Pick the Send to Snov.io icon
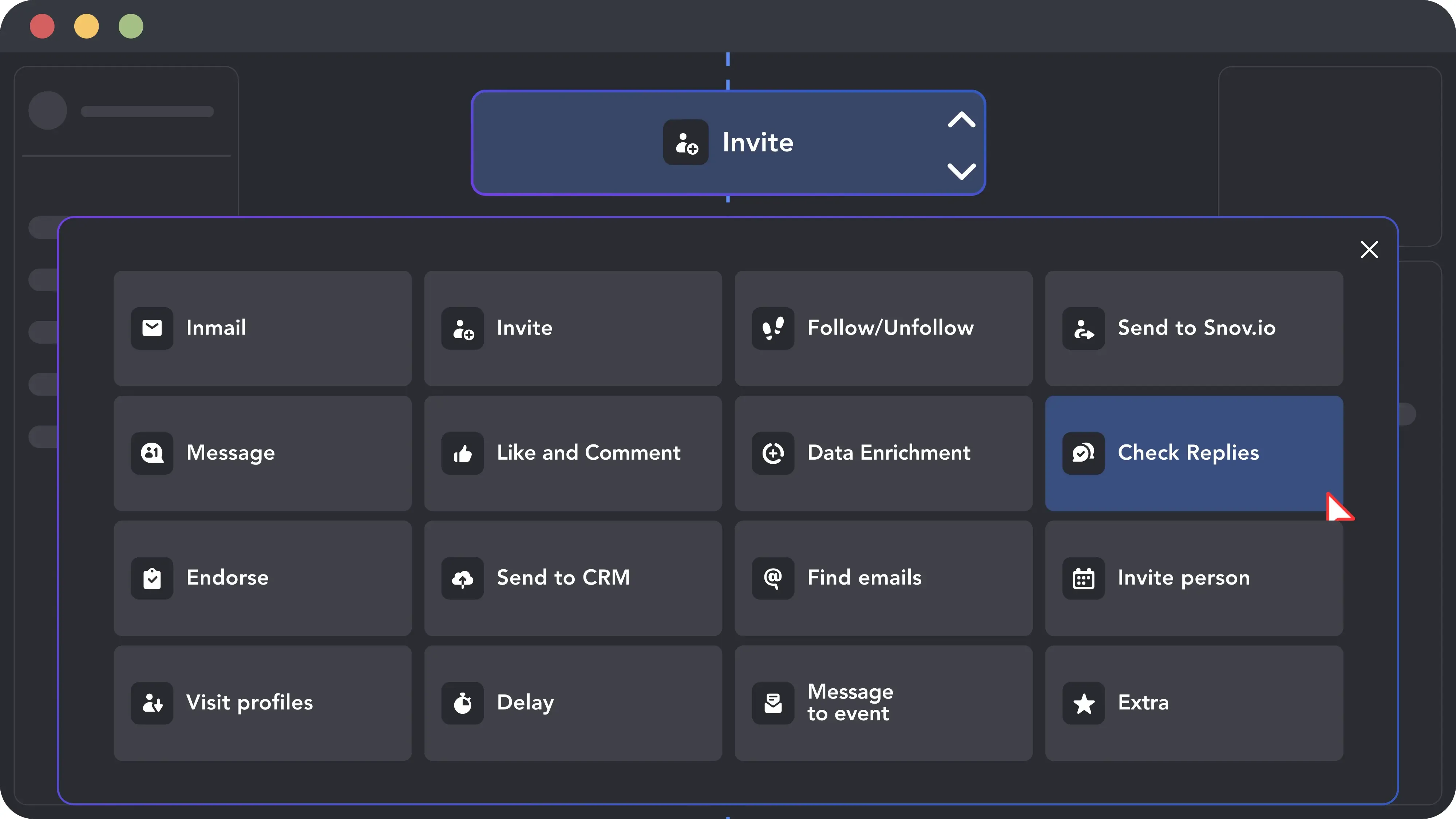This screenshot has height=819, width=1456. [x=1083, y=328]
